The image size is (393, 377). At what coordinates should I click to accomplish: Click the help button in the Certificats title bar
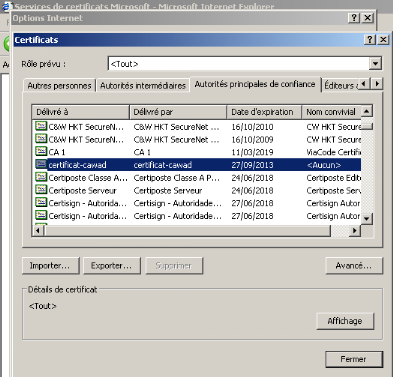coord(370,40)
